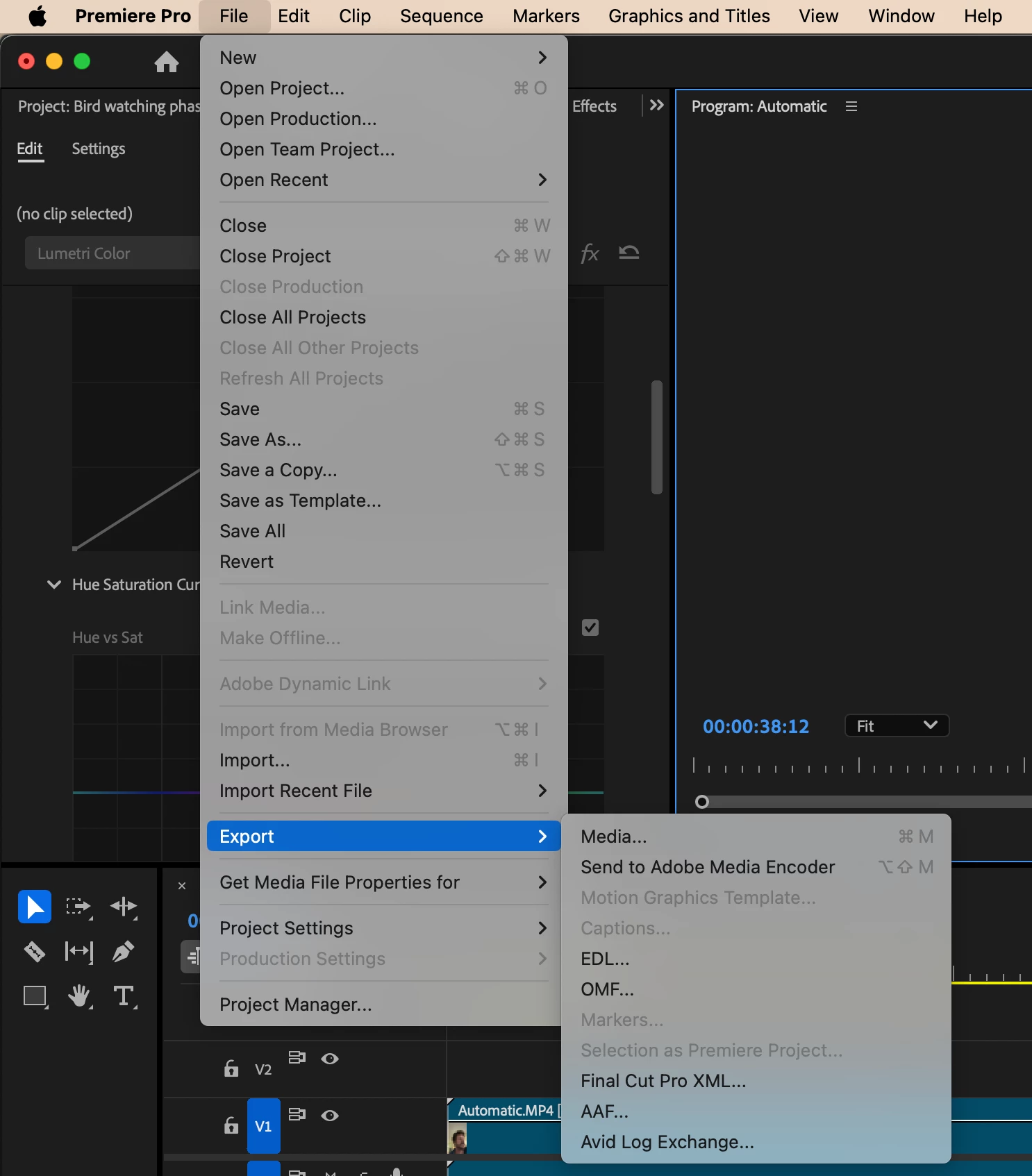Click the Automatic.MP4 clip thumbnail

coord(458,1140)
